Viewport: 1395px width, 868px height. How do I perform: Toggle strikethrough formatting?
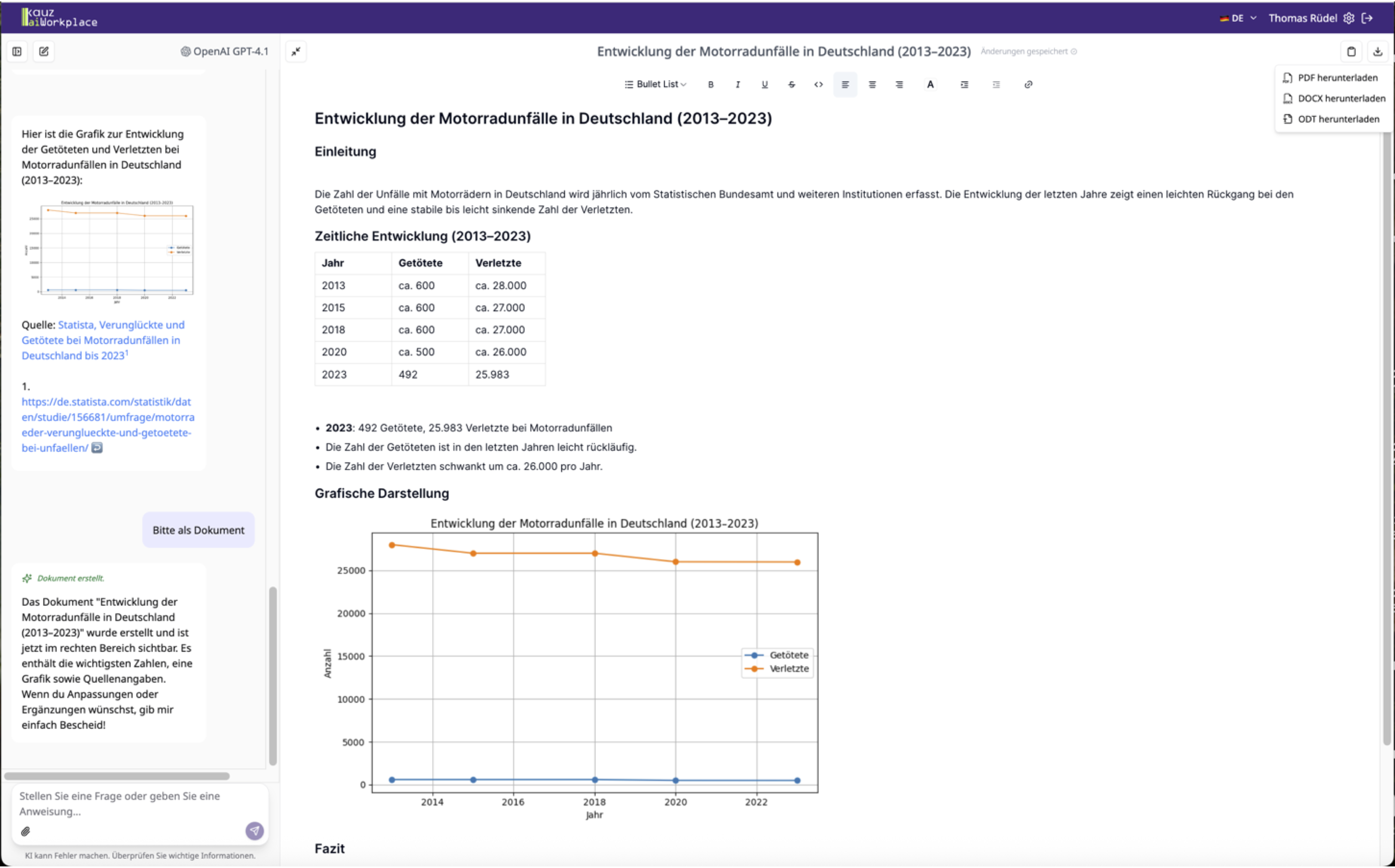[x=792, y=84]
